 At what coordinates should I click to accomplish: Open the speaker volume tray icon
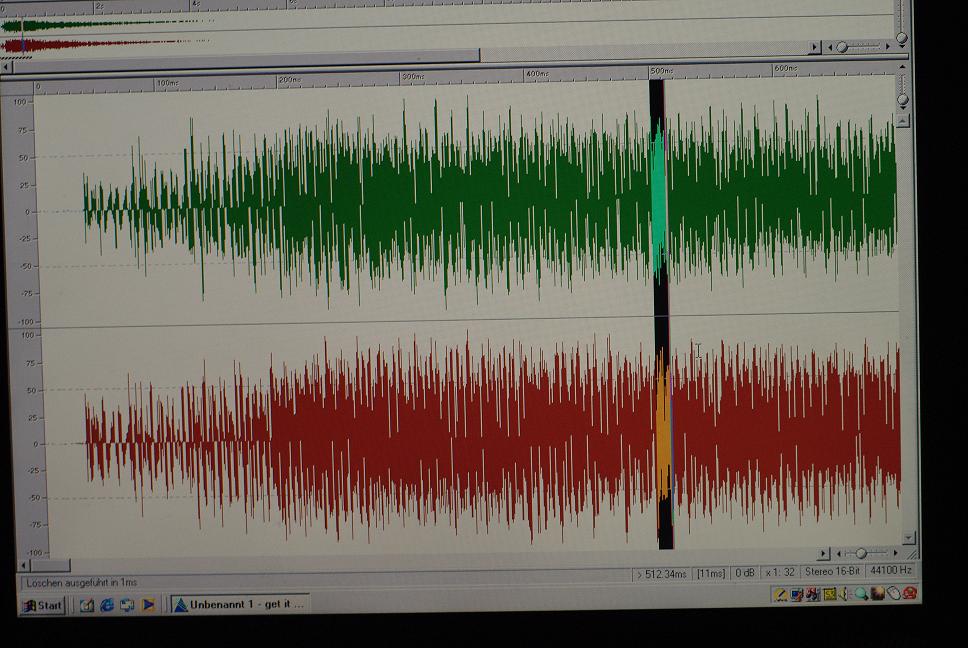(x=844, y=594)
